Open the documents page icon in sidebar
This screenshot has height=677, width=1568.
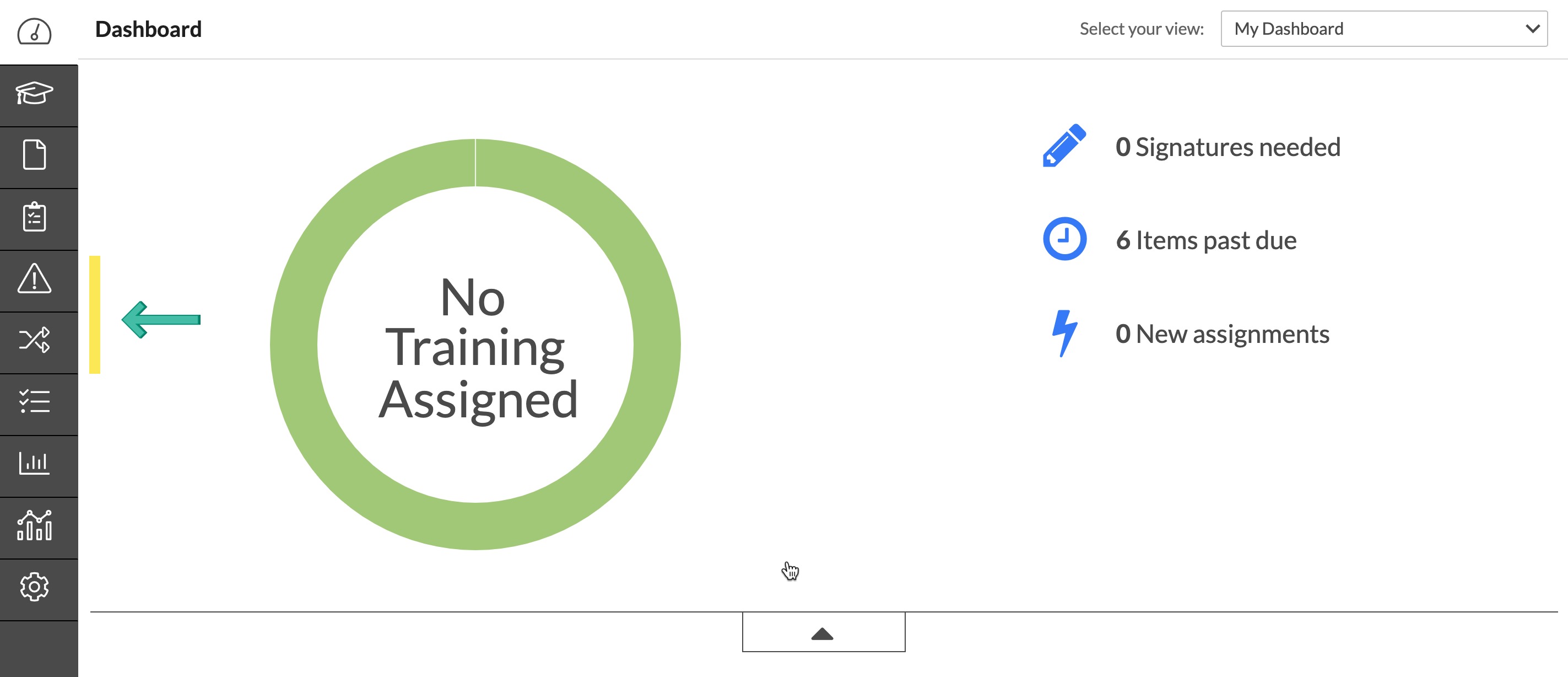(35, 155)
